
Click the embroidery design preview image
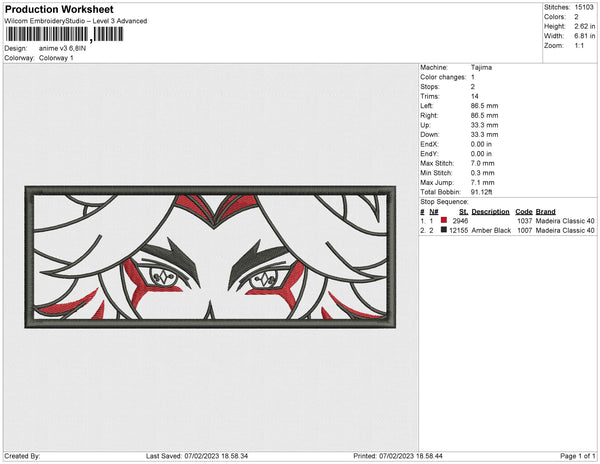point(209,256)
